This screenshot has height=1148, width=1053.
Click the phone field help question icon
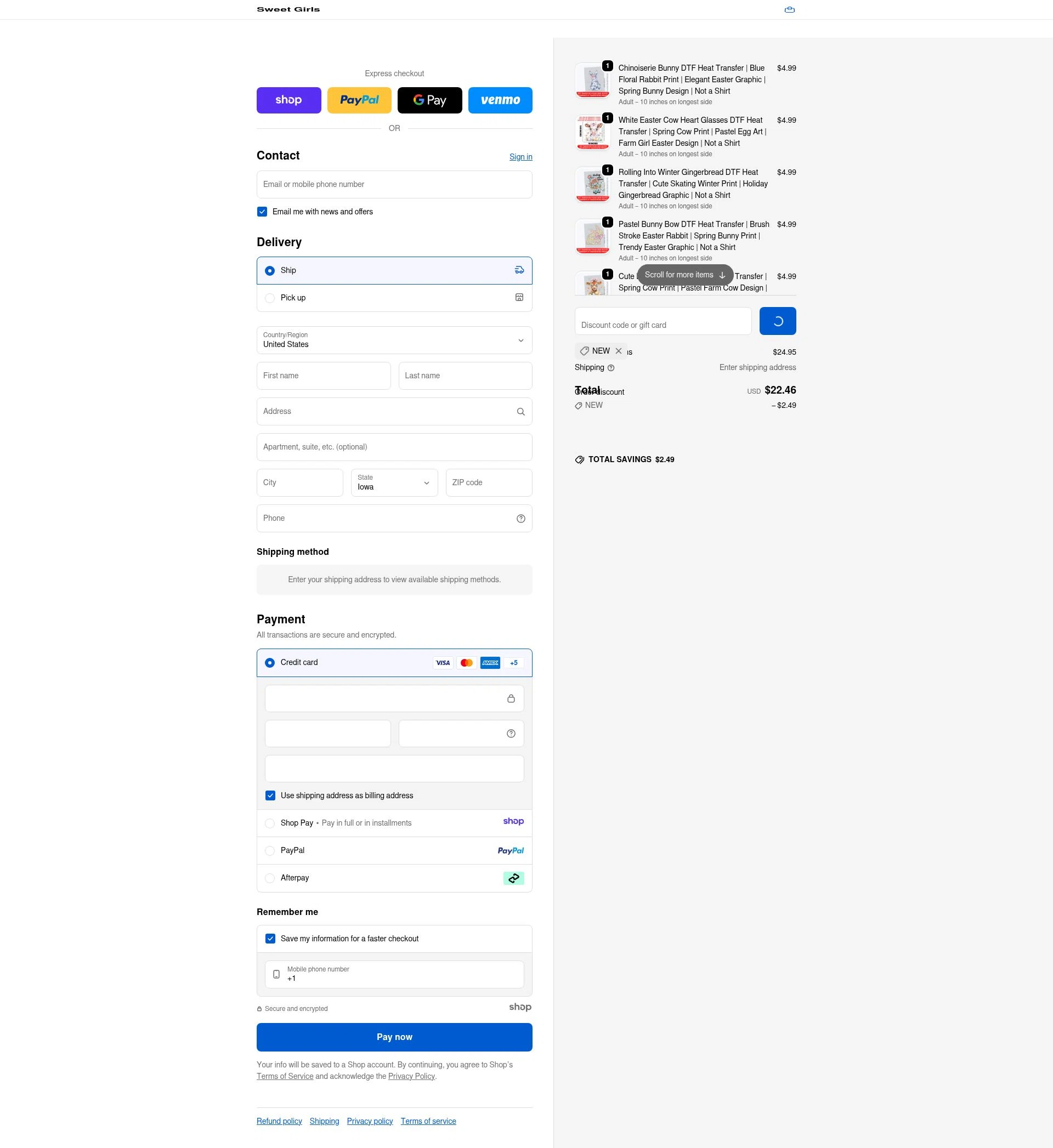click(520, 519)
